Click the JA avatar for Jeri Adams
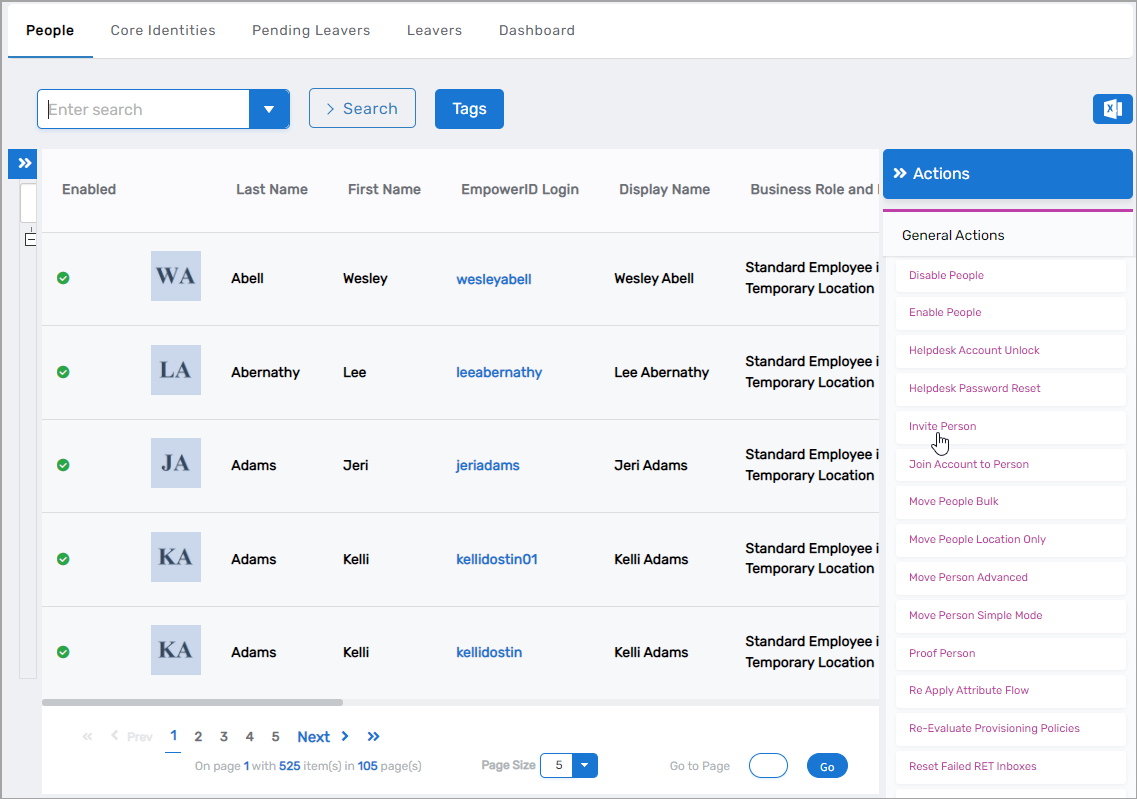The height and width of the screenshot is (799, 1137). (176, 464)
